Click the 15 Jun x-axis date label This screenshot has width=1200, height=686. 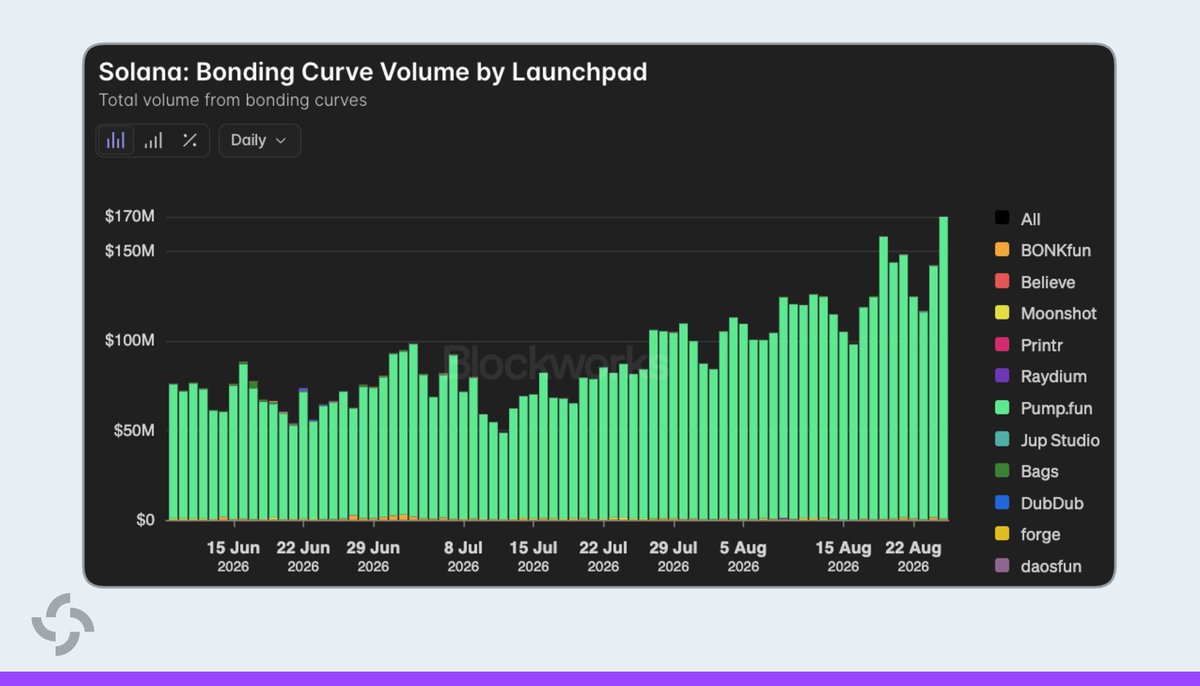(233, 548)
